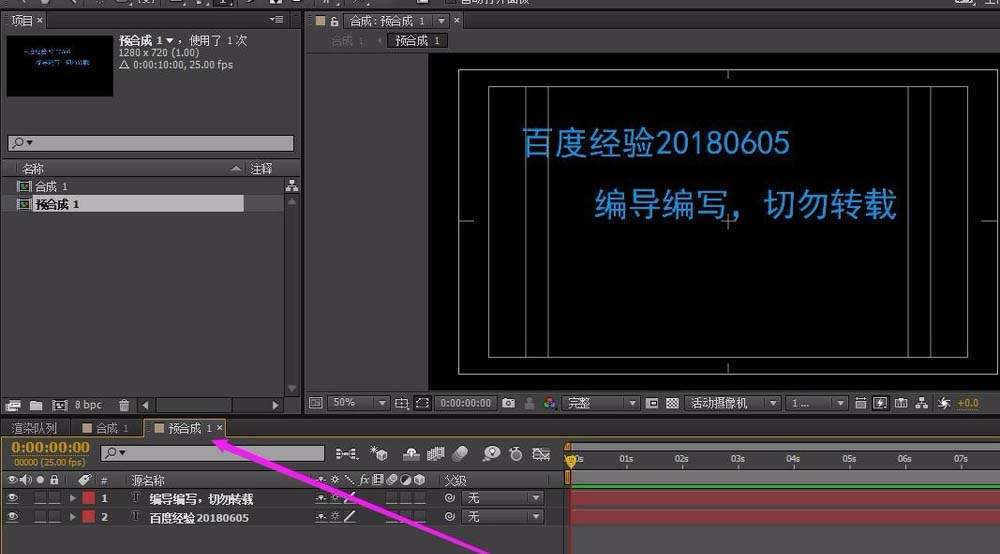Click layer 2 red label color swatch
Image resolution: width=1000 pixels, height=554 pixels.
click(x=89, y=516)
